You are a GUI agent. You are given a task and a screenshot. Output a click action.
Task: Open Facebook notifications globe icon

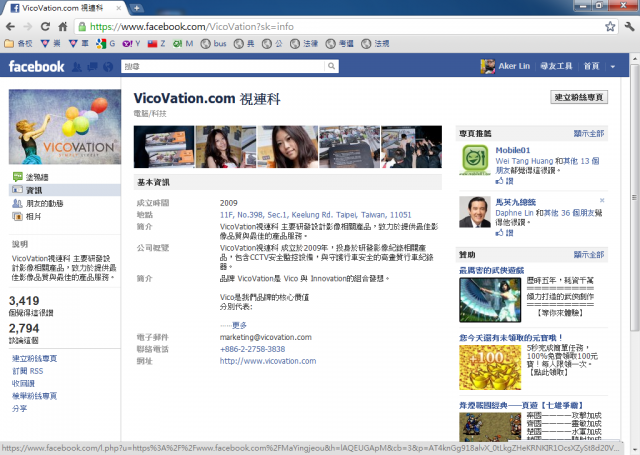click(x=108, y=67)
